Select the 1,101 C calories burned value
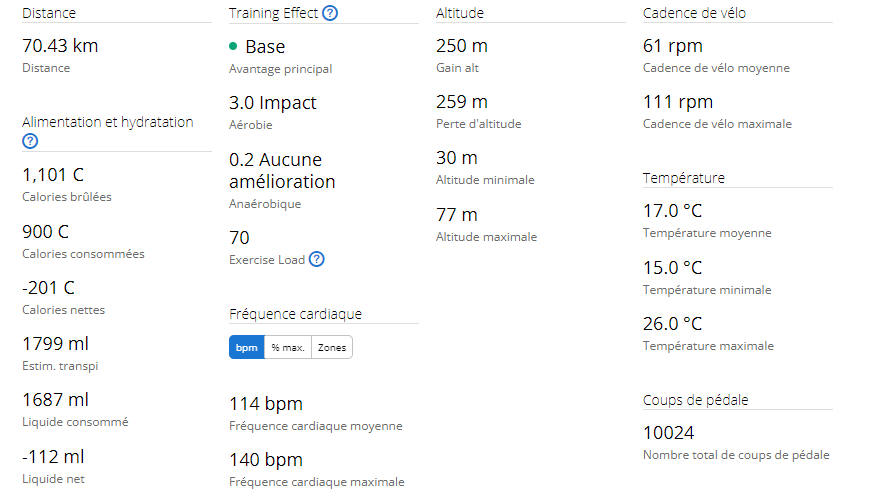 [53, 175]
